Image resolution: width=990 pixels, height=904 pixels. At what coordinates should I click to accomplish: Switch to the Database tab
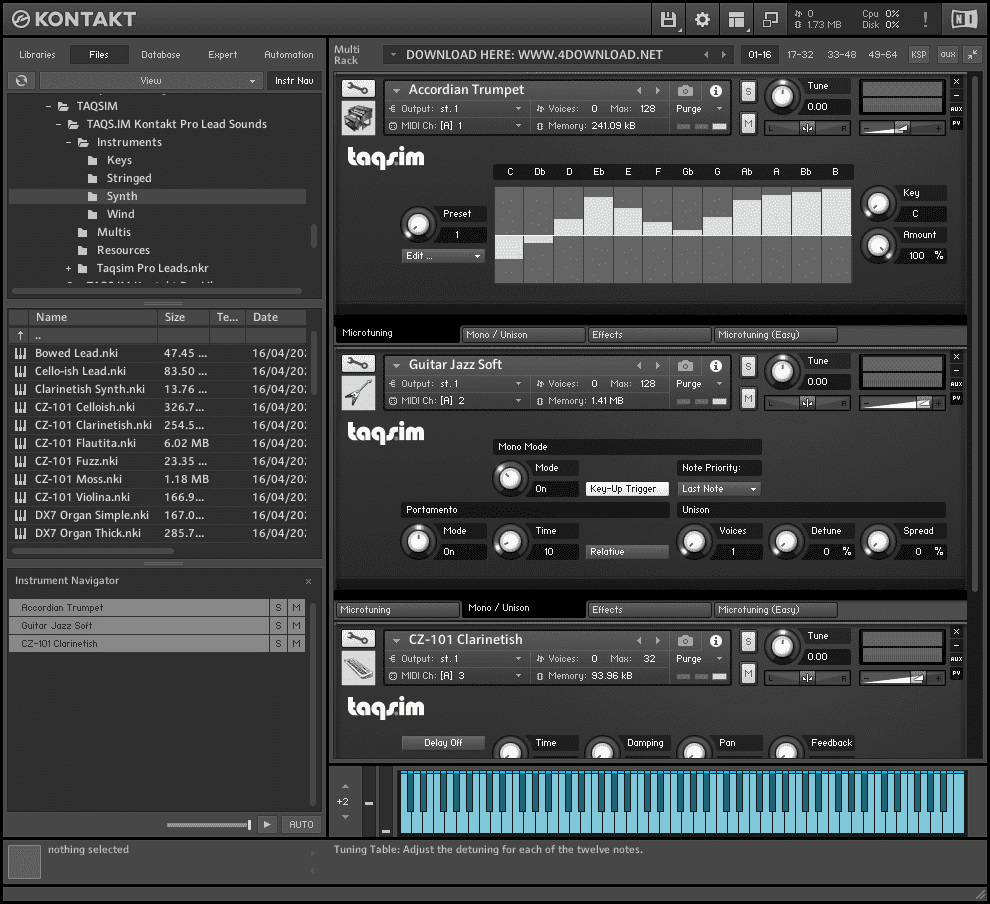(160, 55)
